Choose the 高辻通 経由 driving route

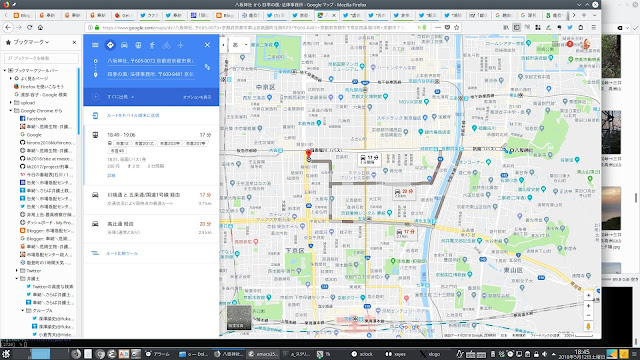pos(151,228)
